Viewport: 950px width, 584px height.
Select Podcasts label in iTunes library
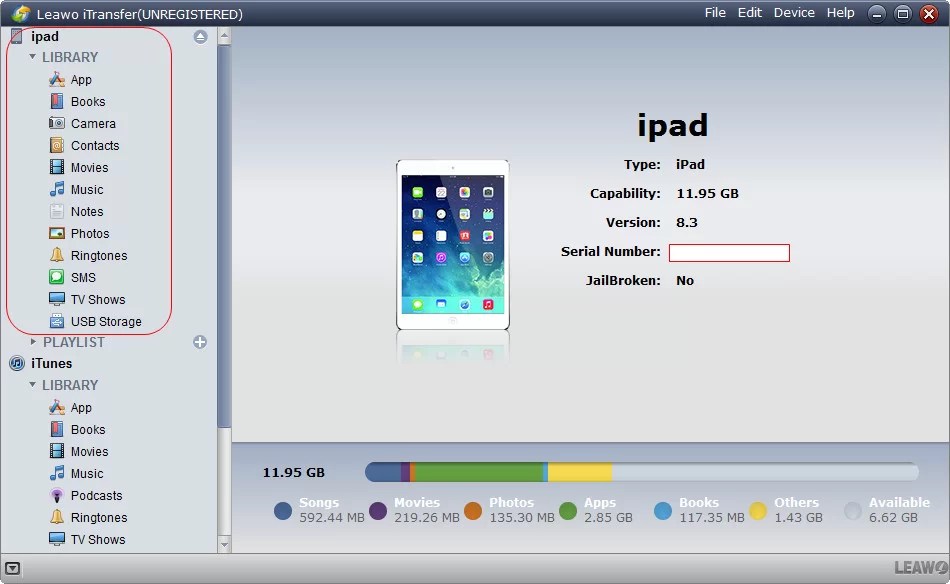coord(96,496)
